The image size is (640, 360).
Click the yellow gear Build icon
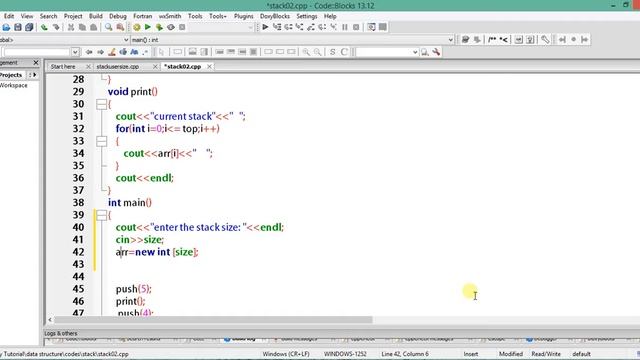136,27
